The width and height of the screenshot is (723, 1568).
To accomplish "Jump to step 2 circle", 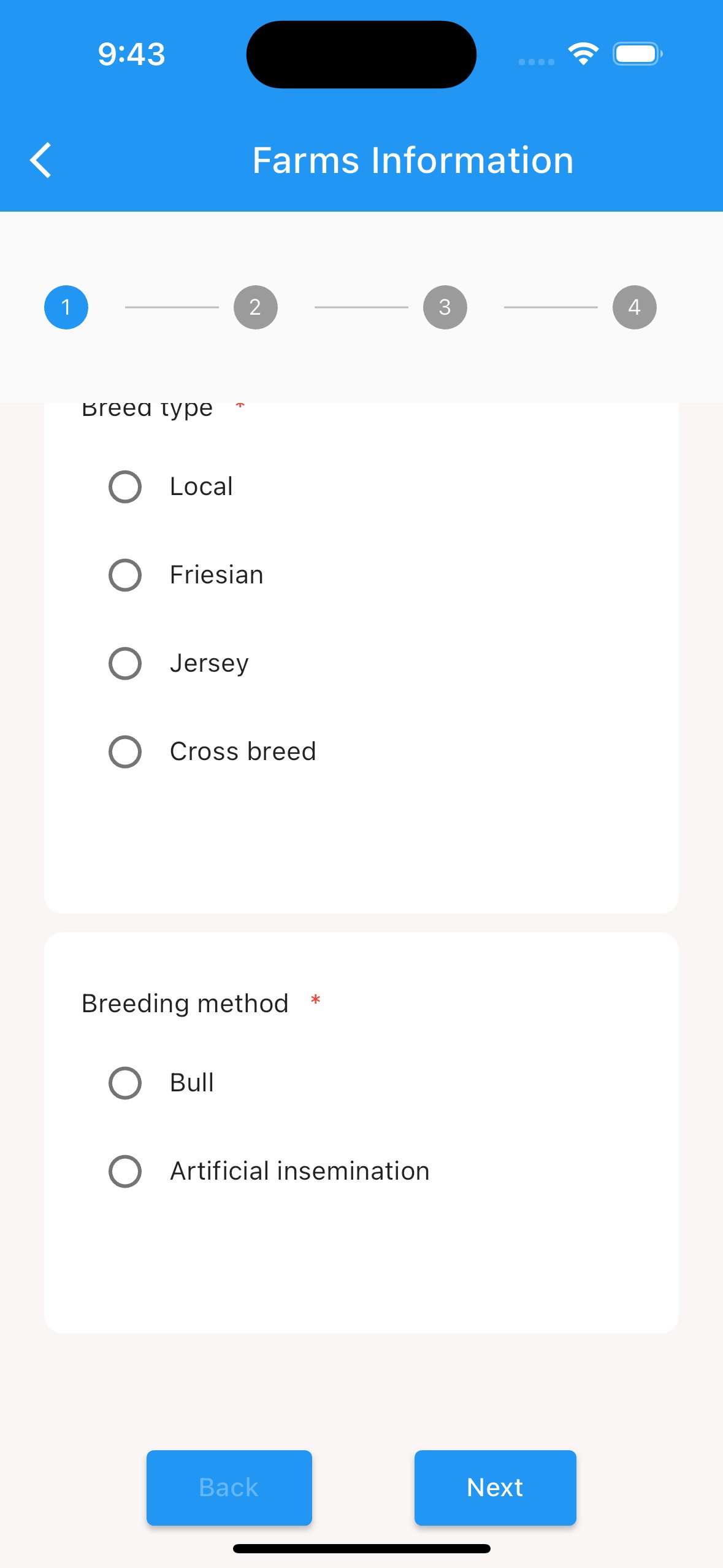I will pos(256,307).
